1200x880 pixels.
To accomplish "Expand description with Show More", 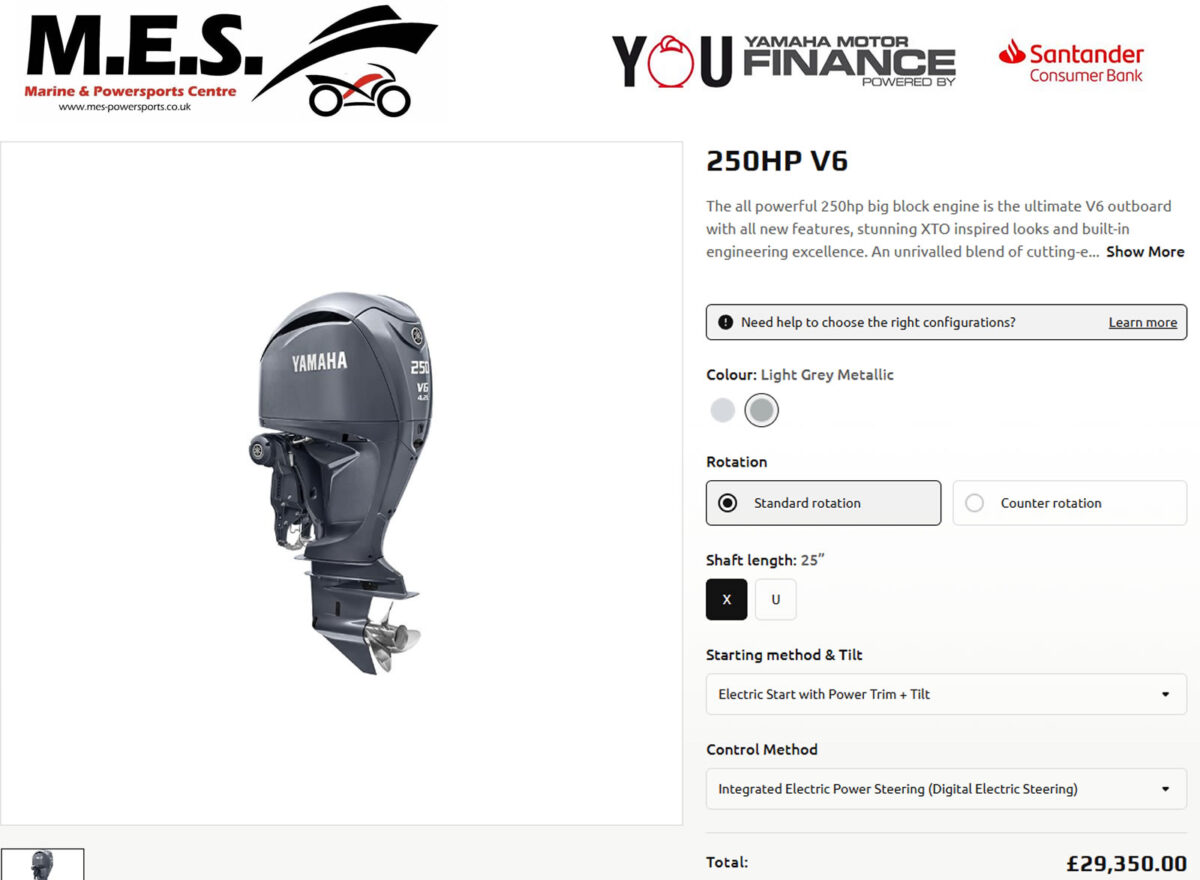I will (x=1145, y=252).
